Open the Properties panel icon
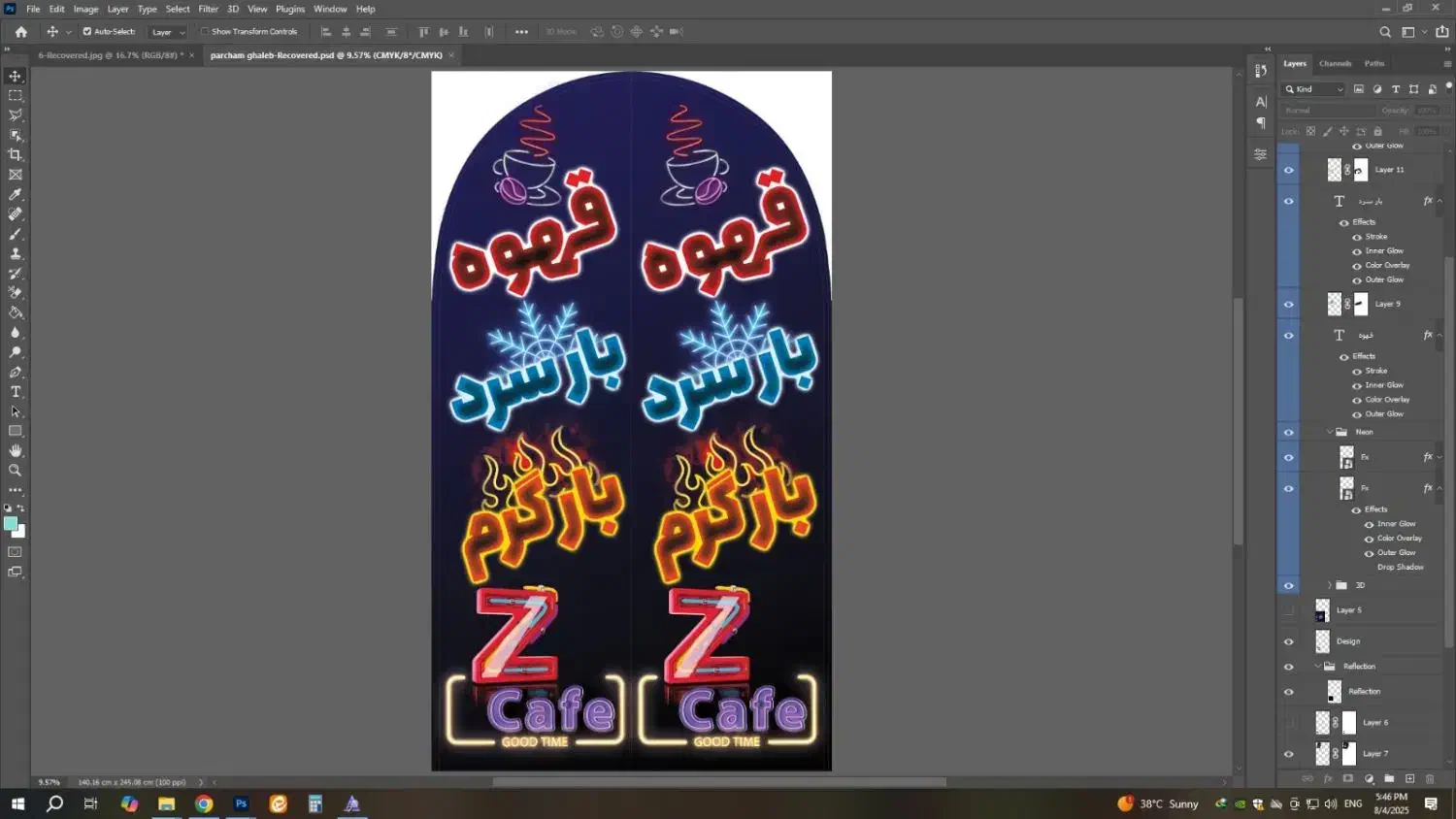 tap(1261, 154)
